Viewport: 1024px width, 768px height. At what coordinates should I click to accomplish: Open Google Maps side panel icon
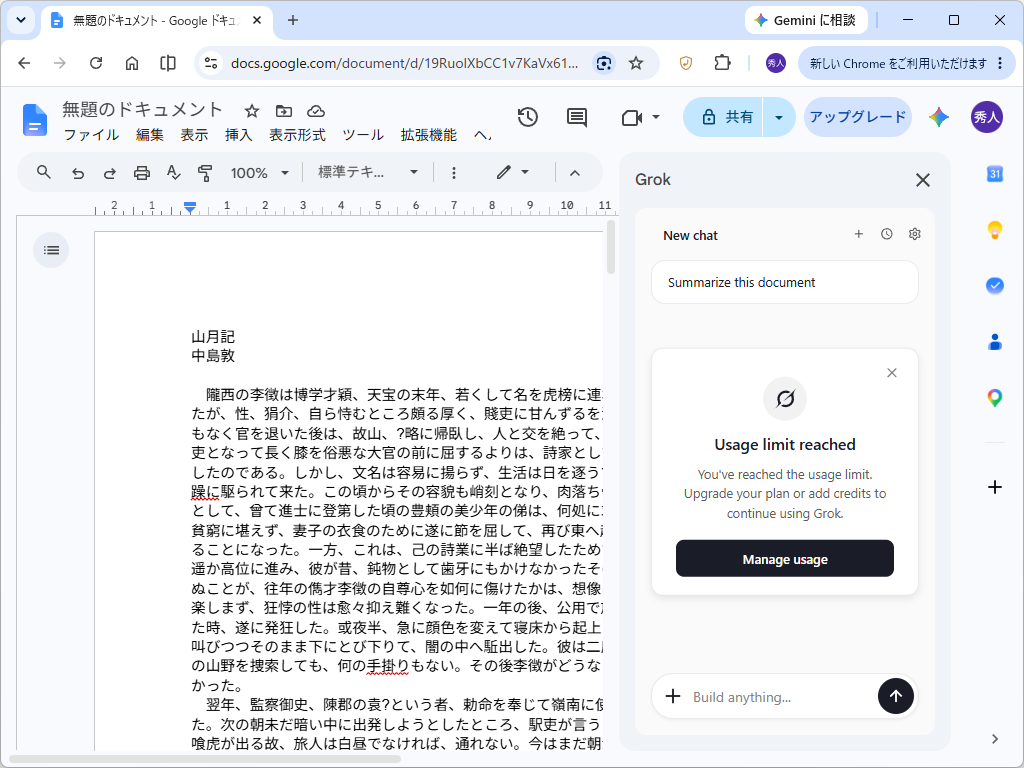click(994, 398)
